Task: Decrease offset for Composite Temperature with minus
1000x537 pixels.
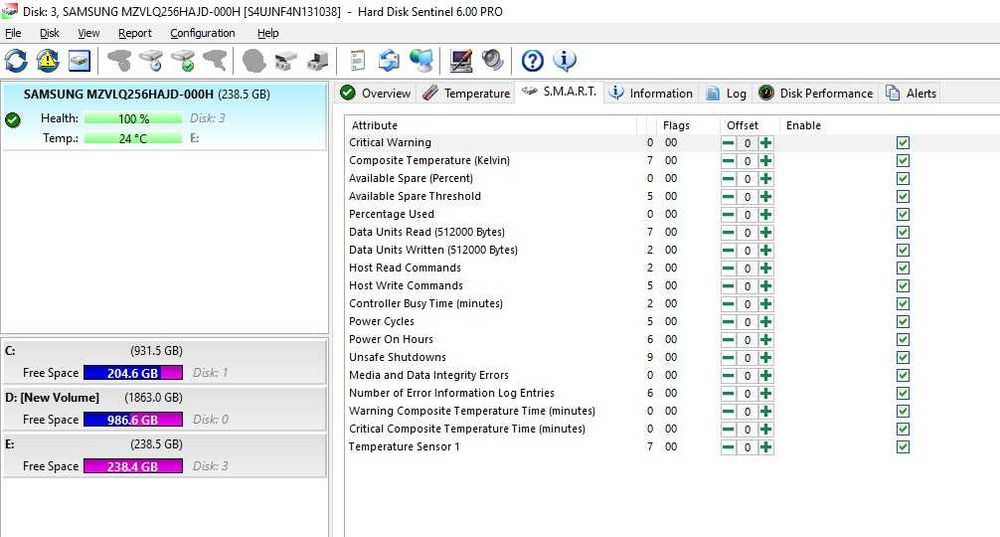Action: pos(728,161)
